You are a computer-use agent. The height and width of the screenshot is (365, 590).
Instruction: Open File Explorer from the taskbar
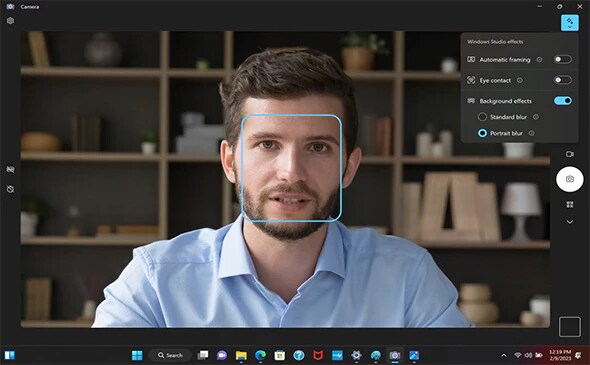[x=241, y=355]
